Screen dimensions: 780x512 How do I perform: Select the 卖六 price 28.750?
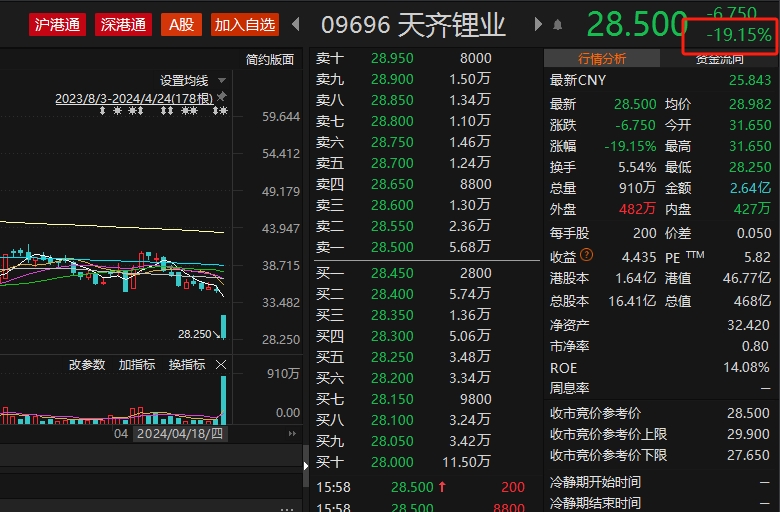392,142
